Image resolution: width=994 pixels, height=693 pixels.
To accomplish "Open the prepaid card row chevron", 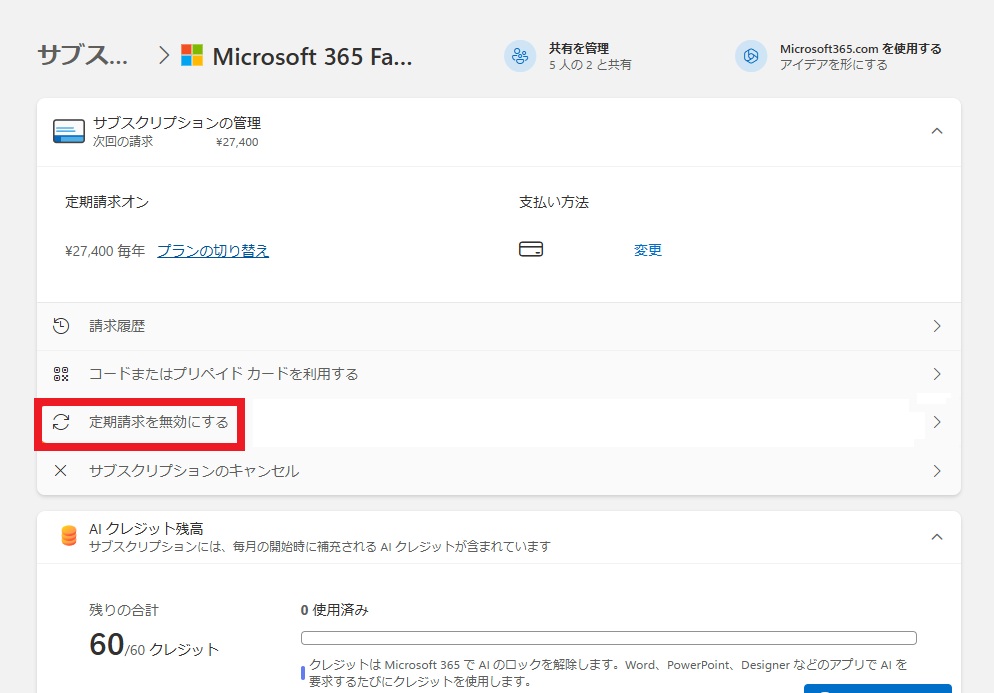I will click(x=936, y=374).
